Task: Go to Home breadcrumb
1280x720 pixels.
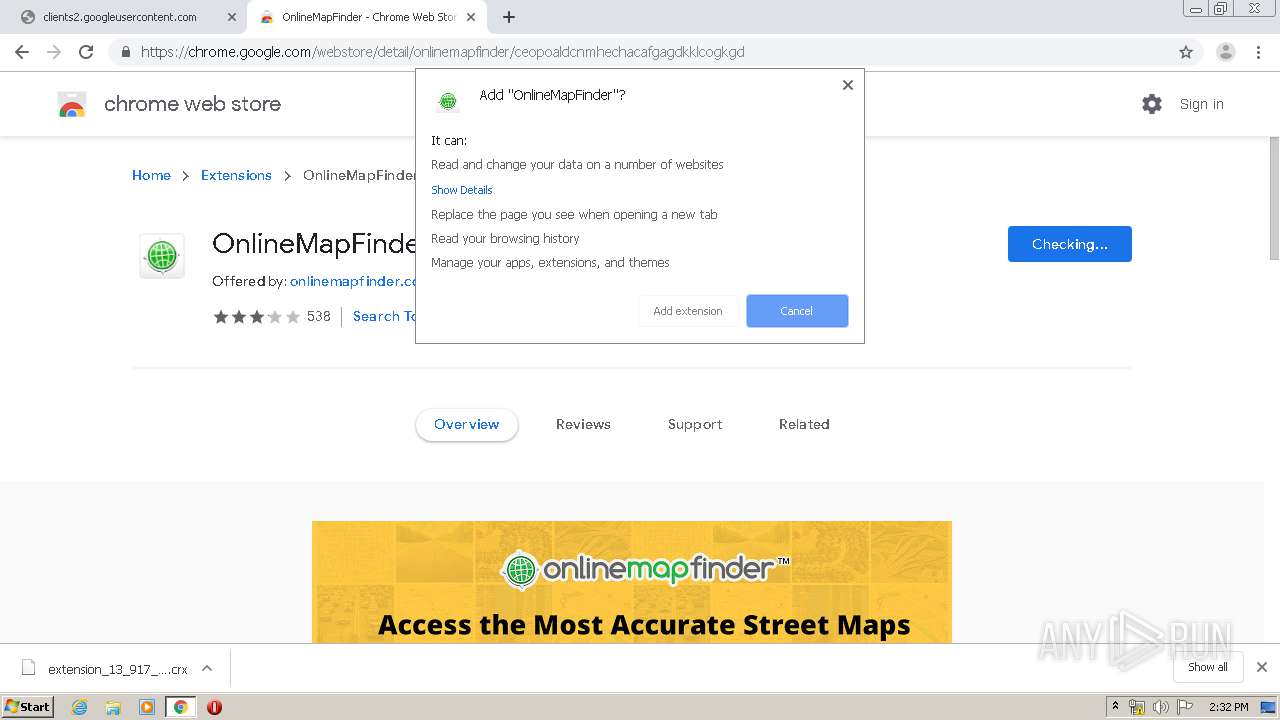Action: coord(151,175)
